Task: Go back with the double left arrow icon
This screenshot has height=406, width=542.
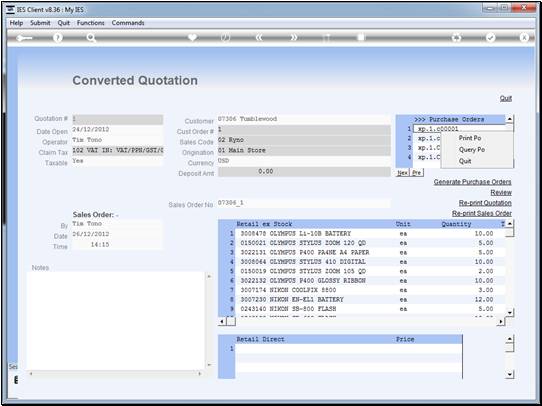Action: click(259, 38)
